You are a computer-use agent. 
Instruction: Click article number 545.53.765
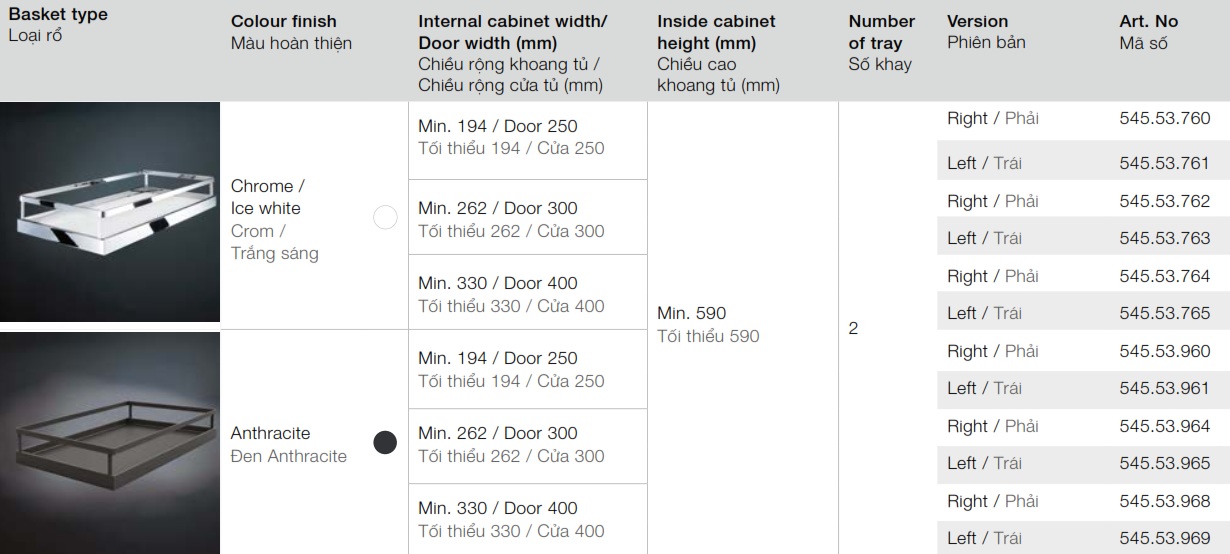pyautogui.click(x=1164, y=313)
